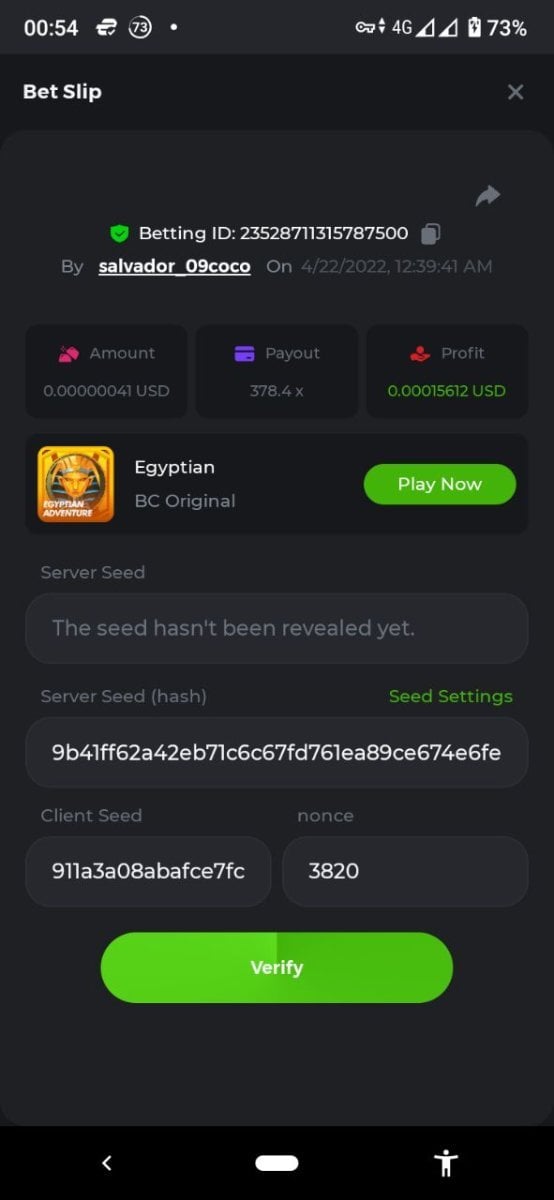
Task: Tap the share arrow icon
Action: [x=488, y=195]
